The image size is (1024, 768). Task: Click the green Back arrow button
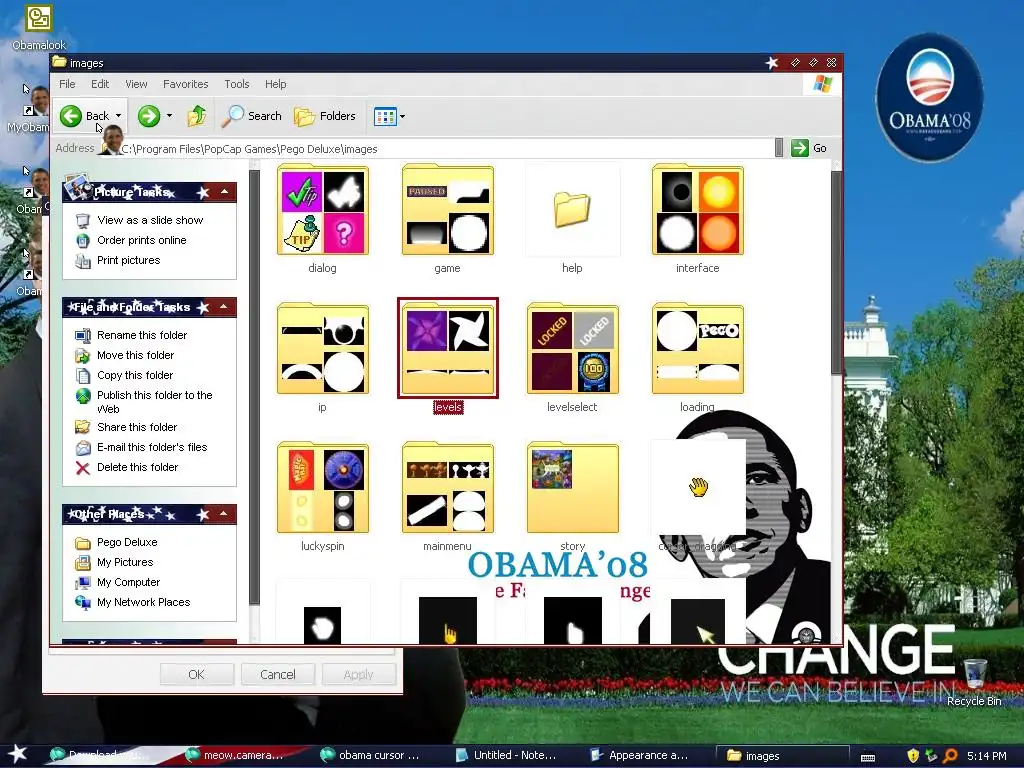[x=71, y=116]
